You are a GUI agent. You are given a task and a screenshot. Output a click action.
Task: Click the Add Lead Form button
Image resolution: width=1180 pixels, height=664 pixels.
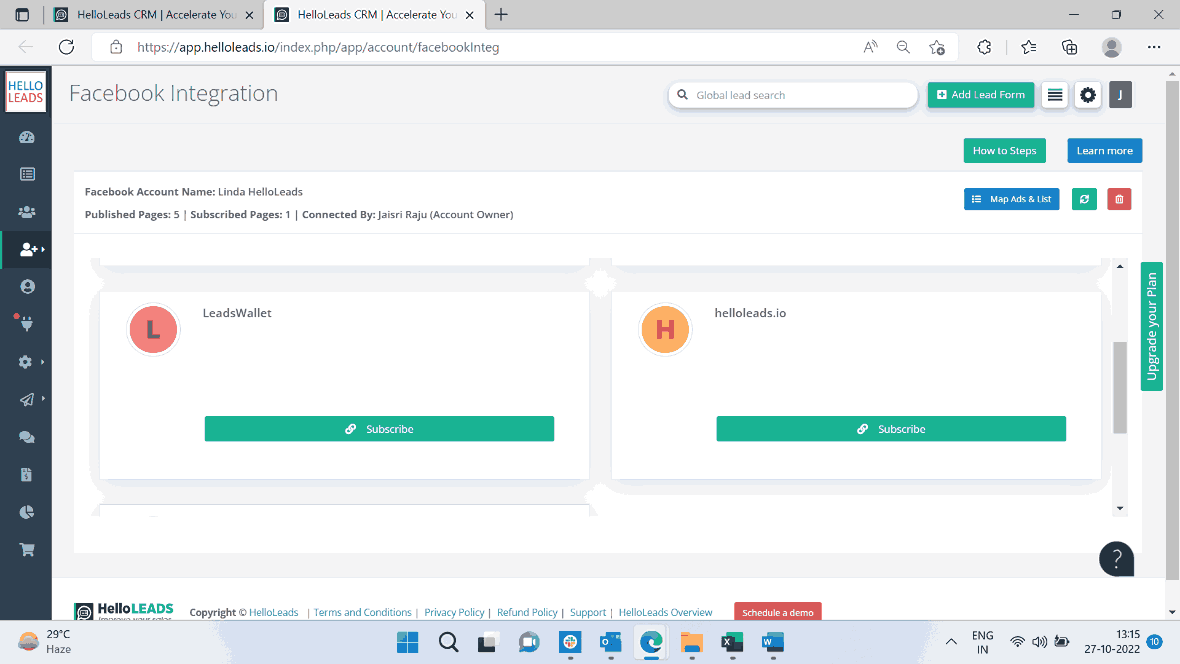point(981,95)
